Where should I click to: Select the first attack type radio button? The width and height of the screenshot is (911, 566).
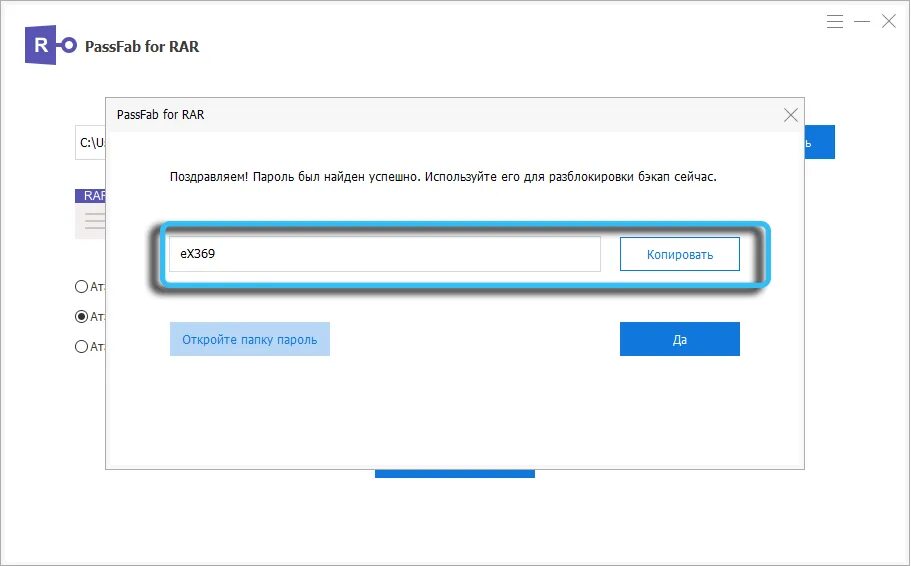(81, 286)
